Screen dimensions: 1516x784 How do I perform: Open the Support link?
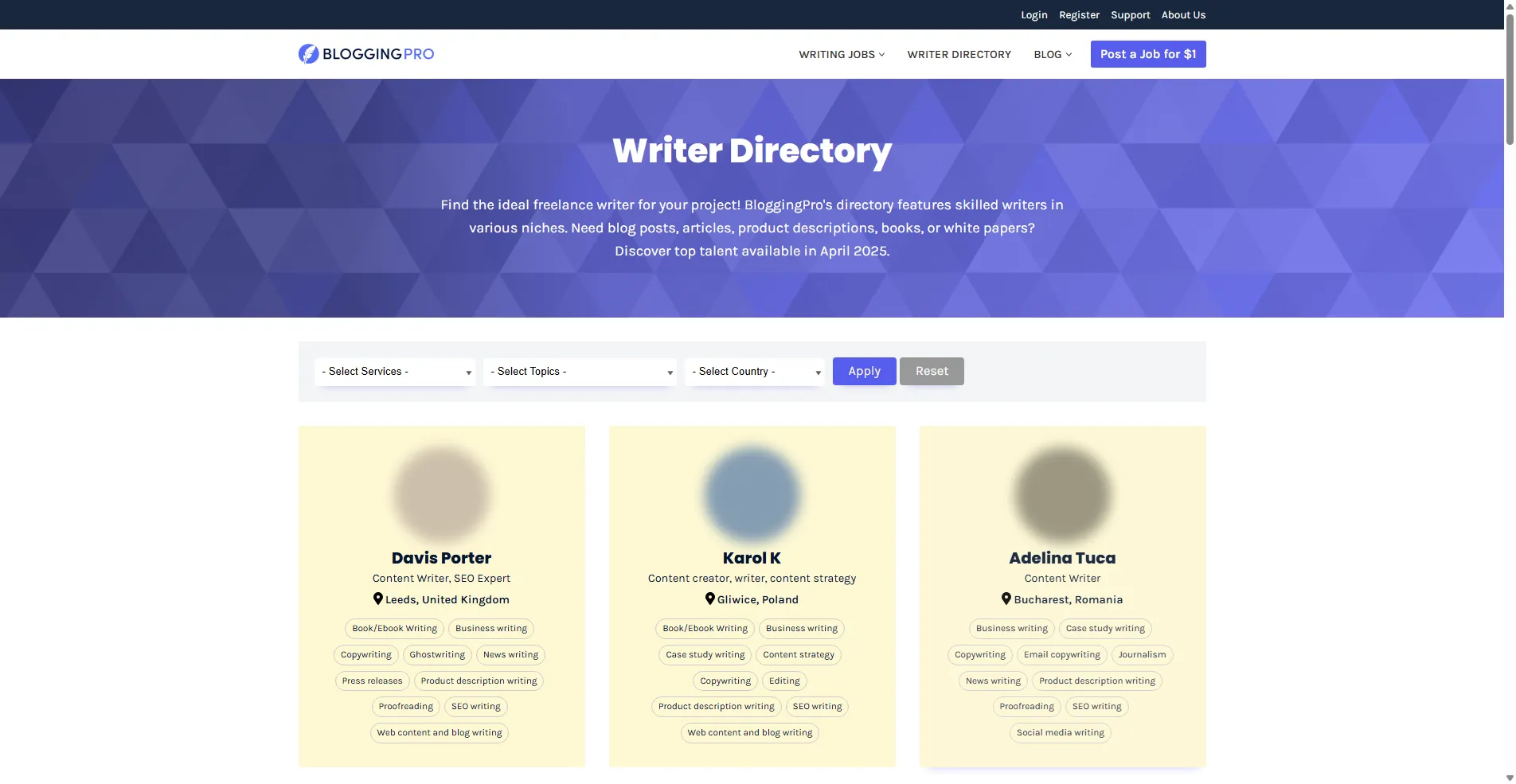point(1131,14)
